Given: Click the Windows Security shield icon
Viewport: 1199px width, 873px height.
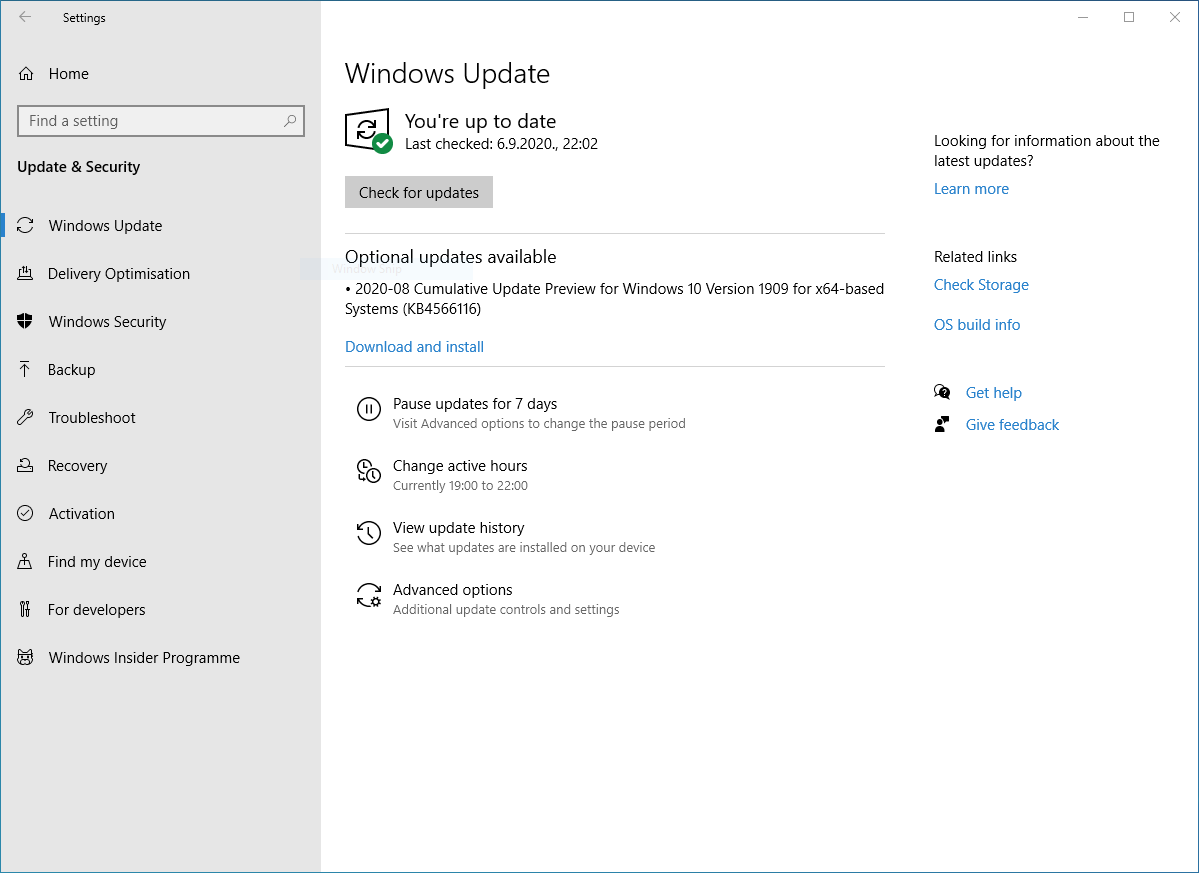Looking at the screenshot, I should pyautogui.click(x=25, y=322).
